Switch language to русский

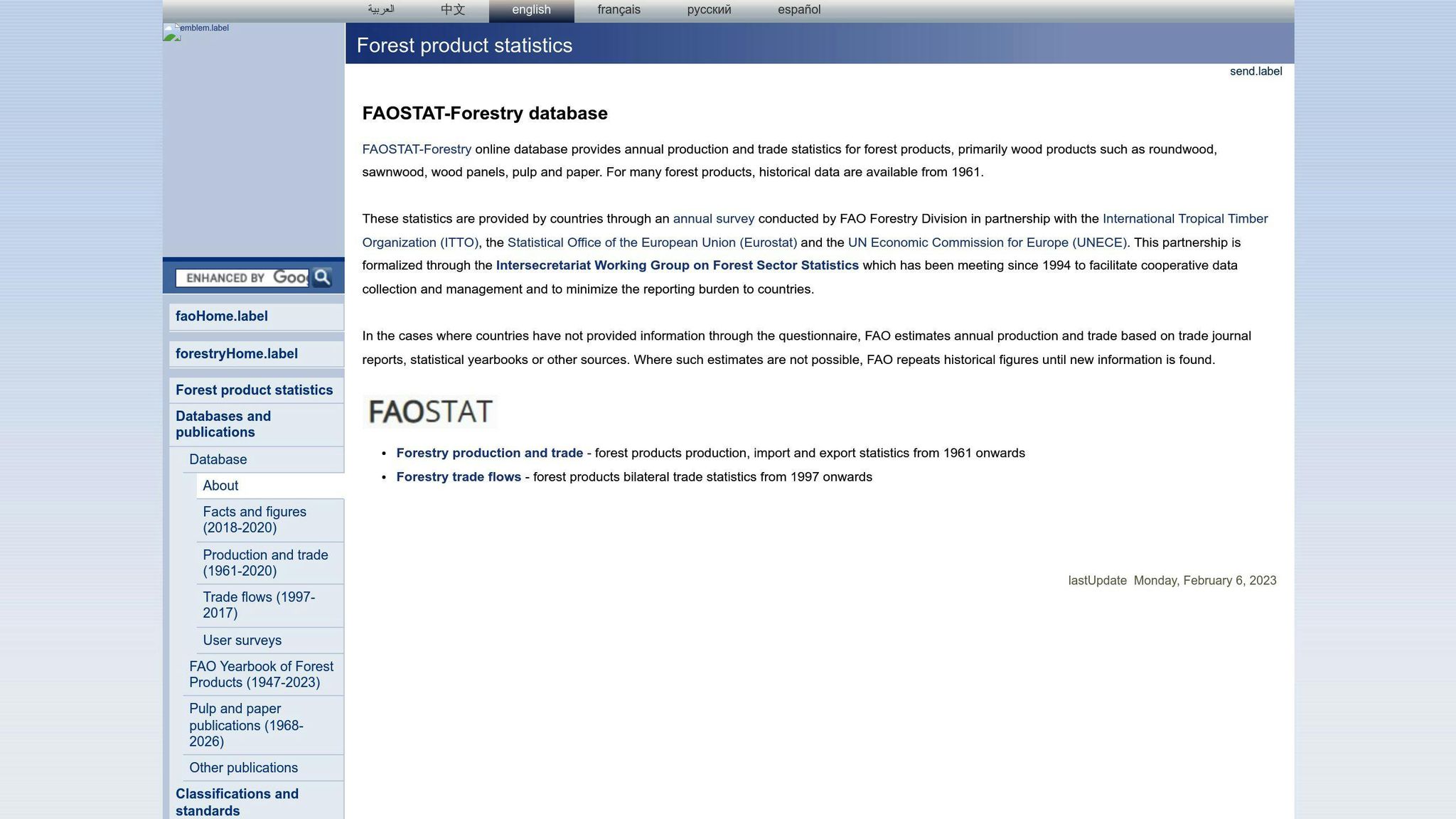point(709,10)
